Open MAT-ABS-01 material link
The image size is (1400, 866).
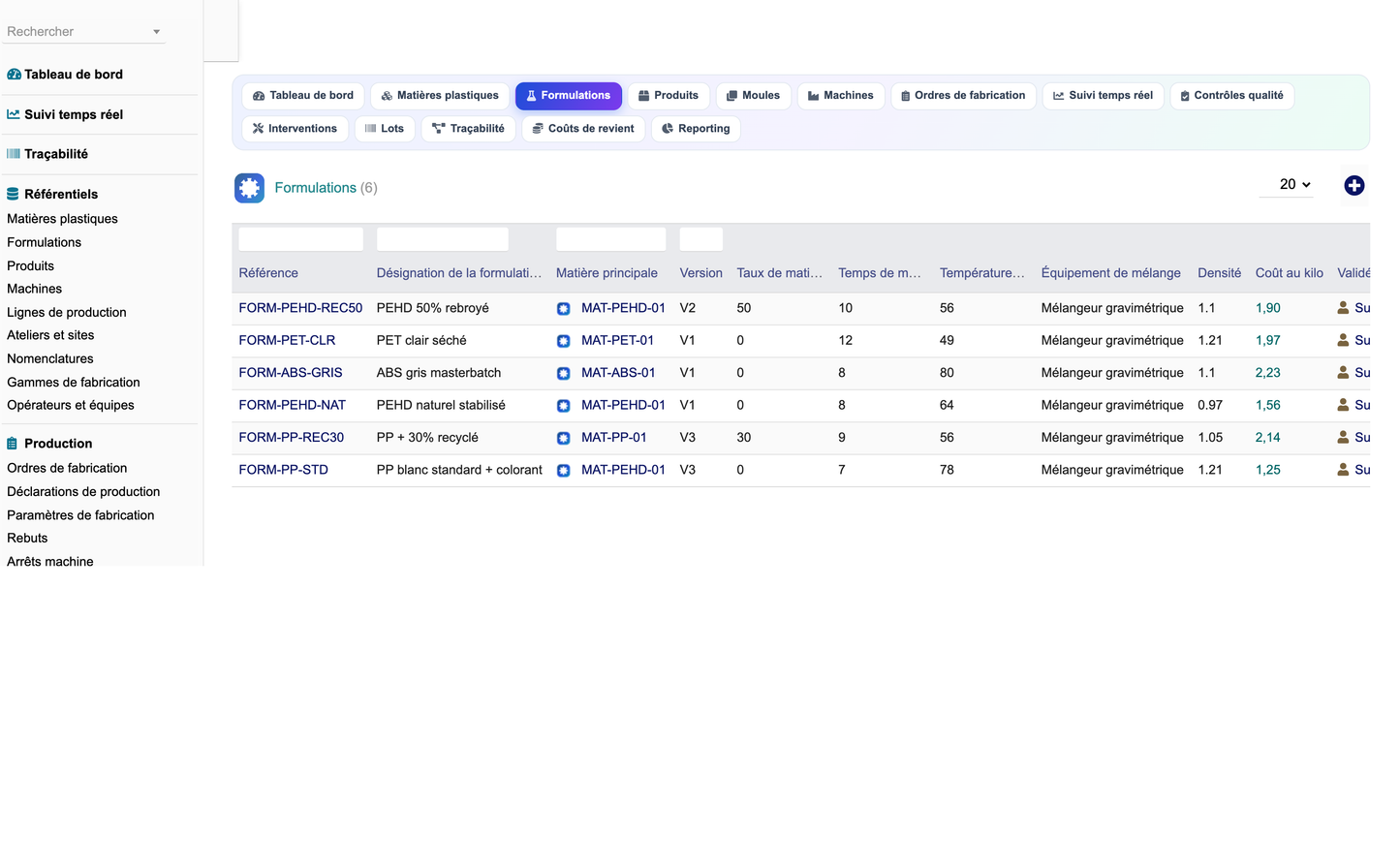click(618, 373)
